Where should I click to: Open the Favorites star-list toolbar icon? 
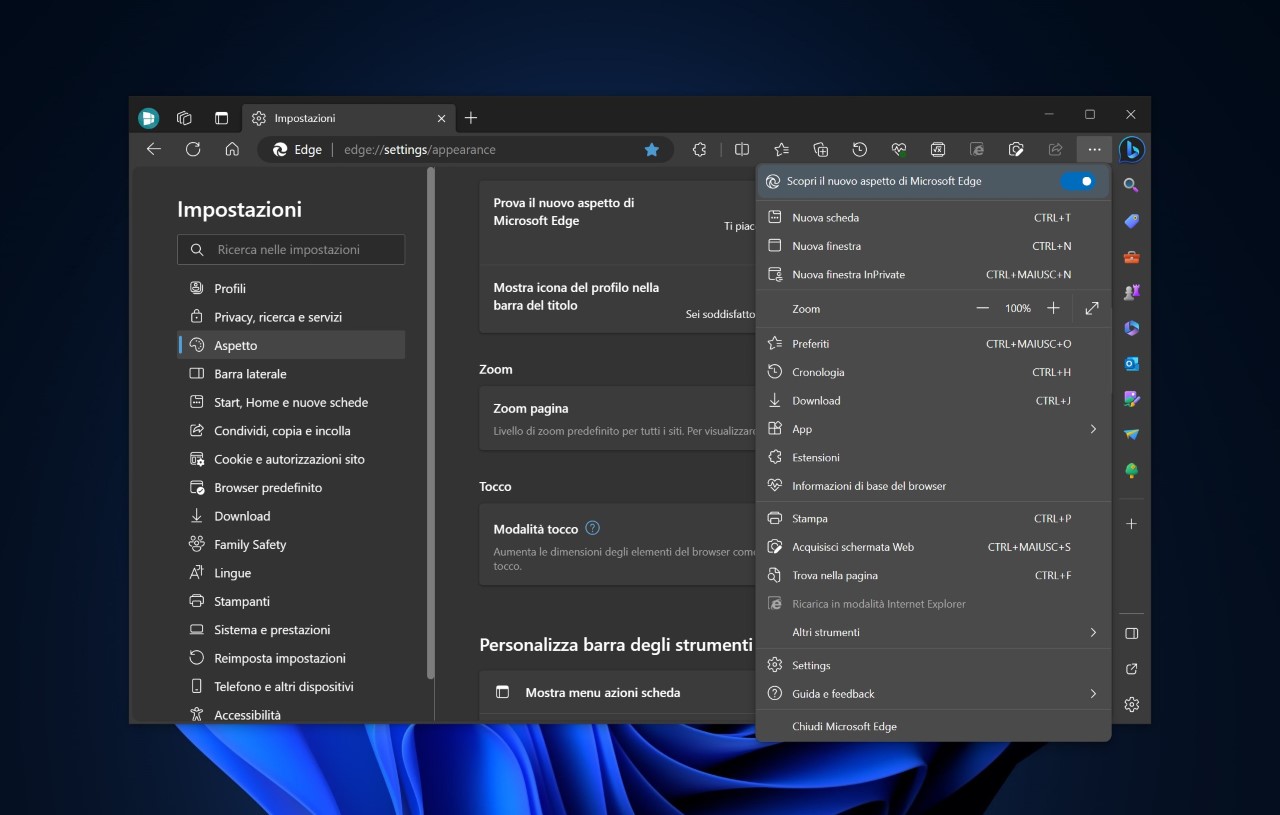tap(782, 149)
